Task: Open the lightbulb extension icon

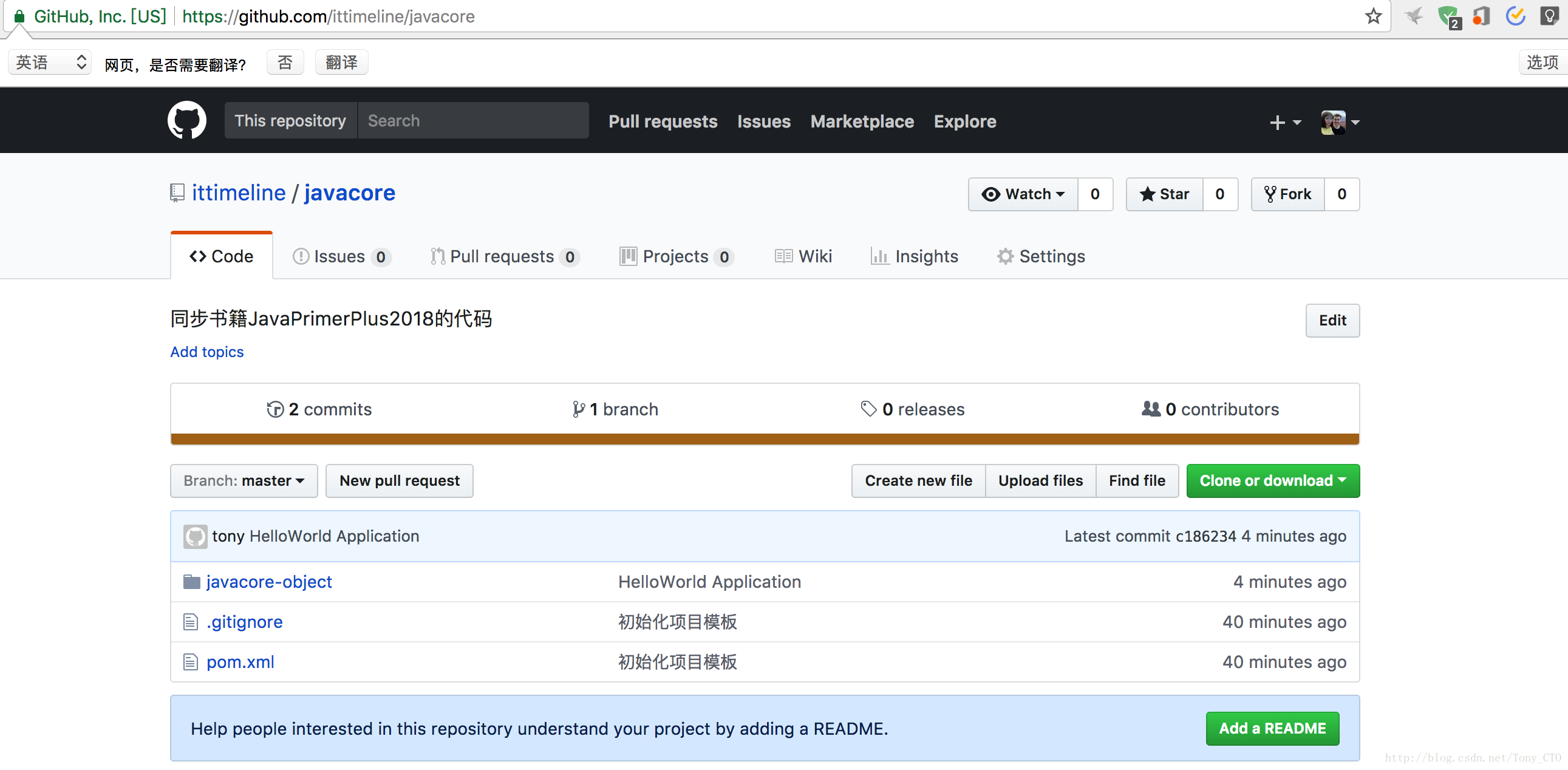Action: tap(1549, 16)
